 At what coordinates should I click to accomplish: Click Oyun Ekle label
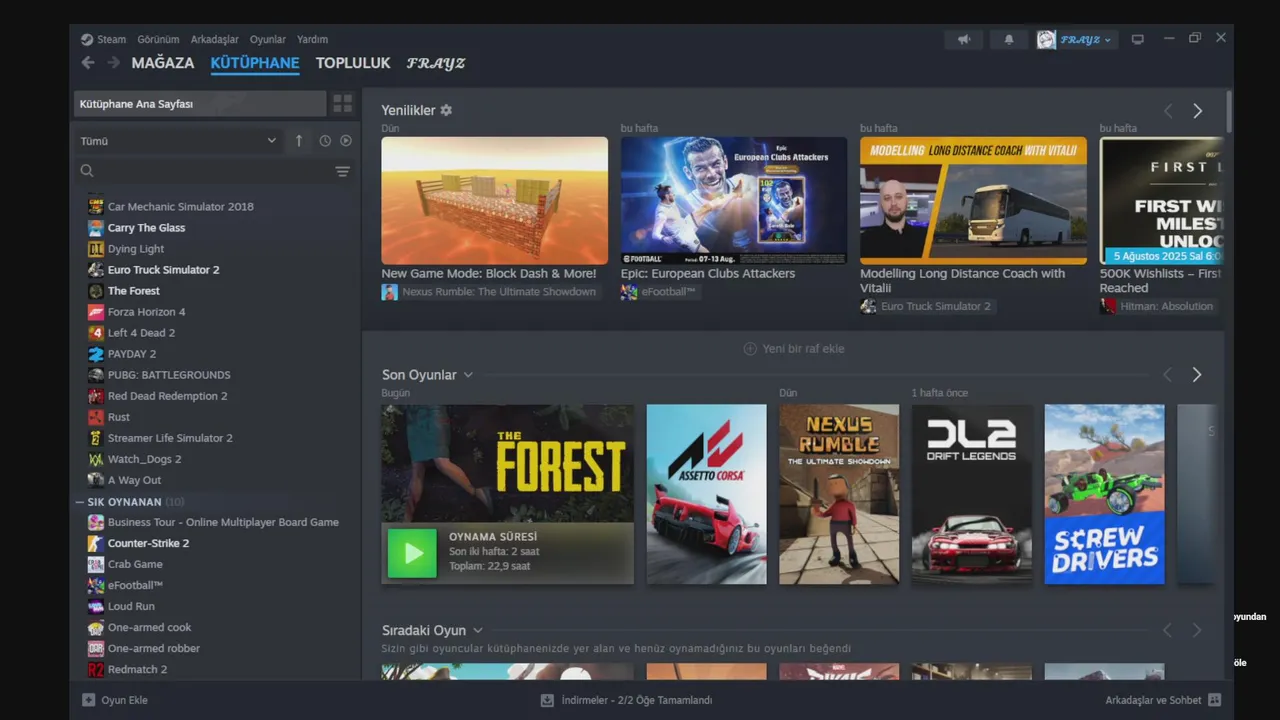point(125,700)
